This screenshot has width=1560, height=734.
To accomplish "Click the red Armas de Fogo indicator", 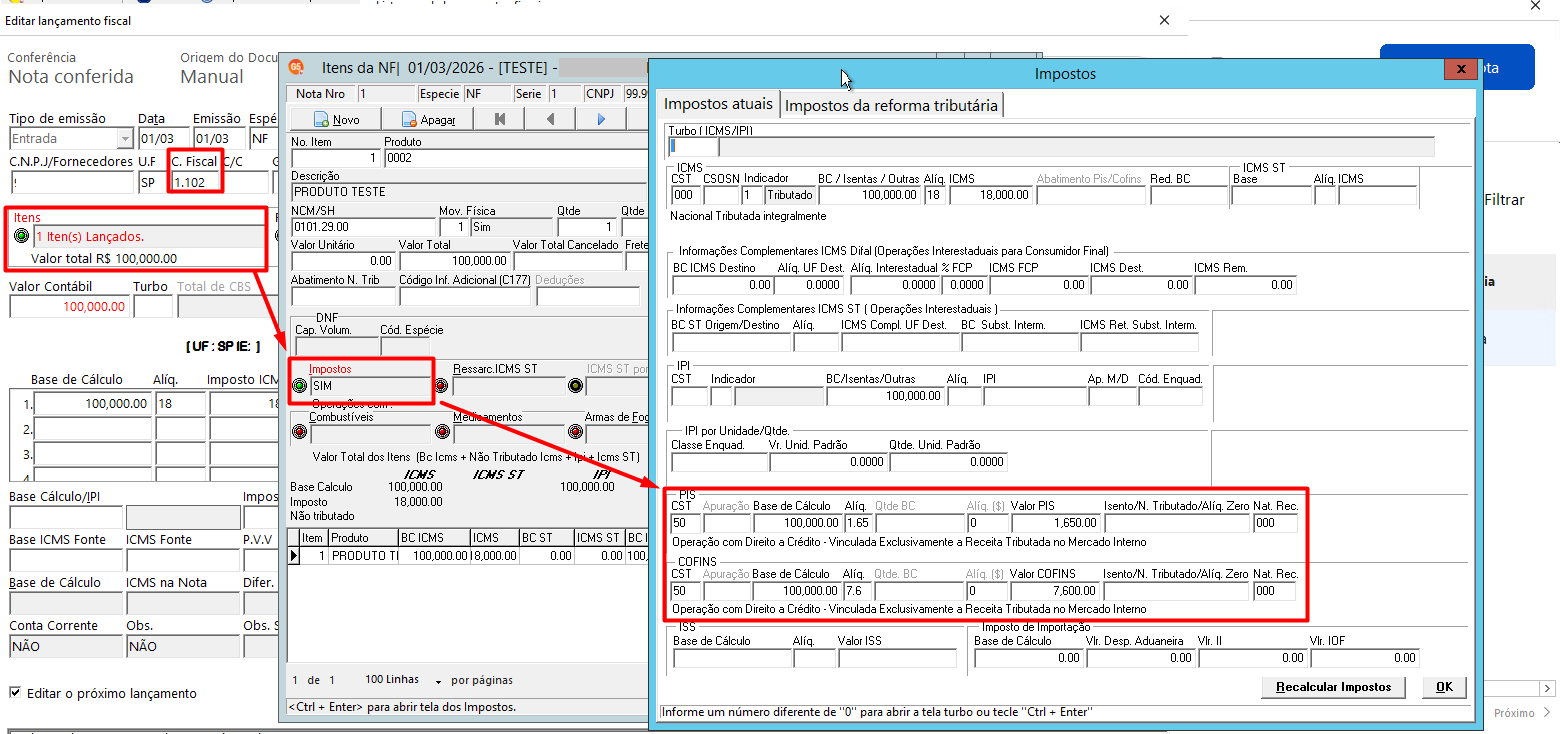I will coord(575,433).
